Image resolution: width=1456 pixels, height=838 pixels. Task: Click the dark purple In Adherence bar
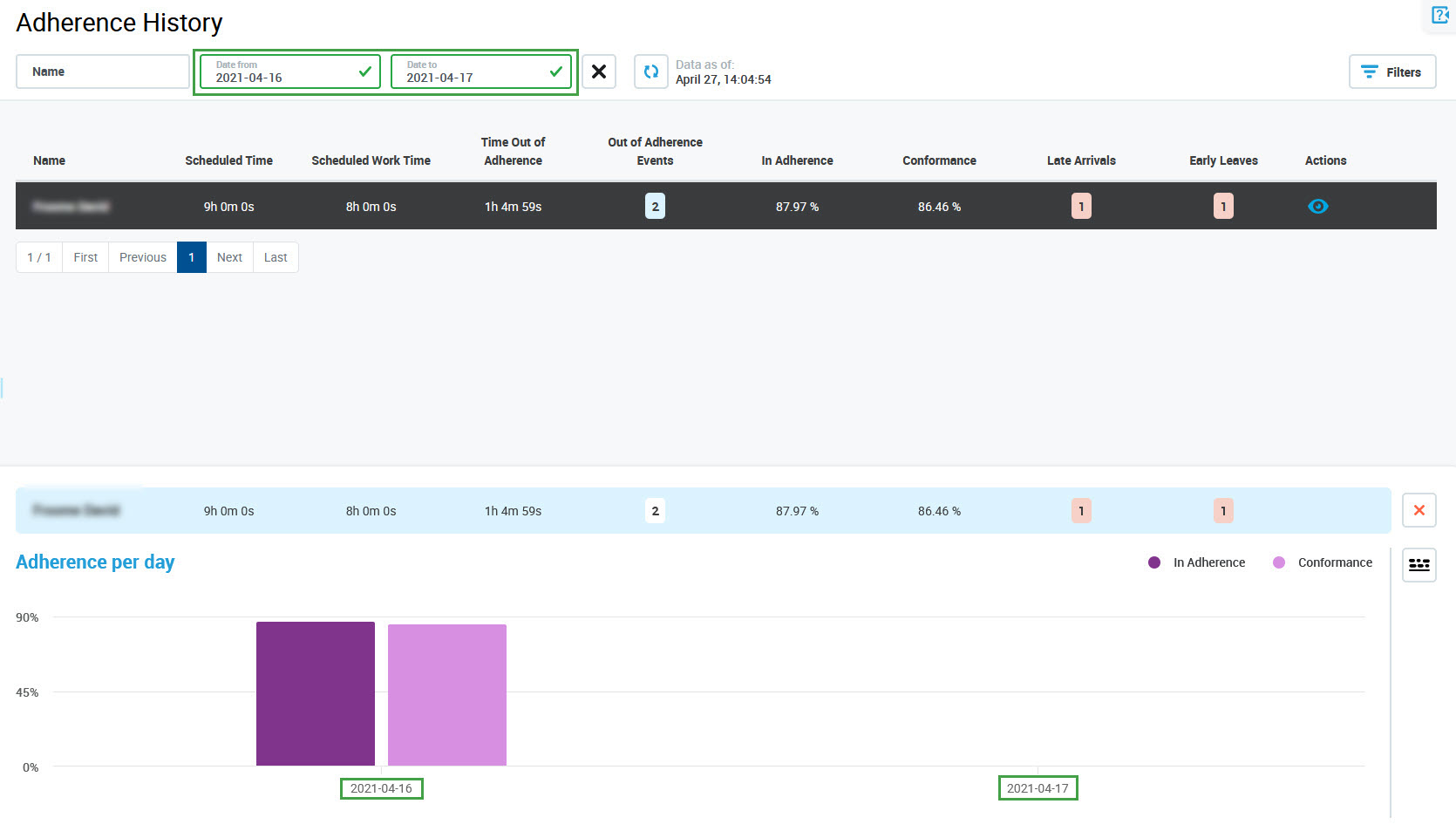click(315, 693)
